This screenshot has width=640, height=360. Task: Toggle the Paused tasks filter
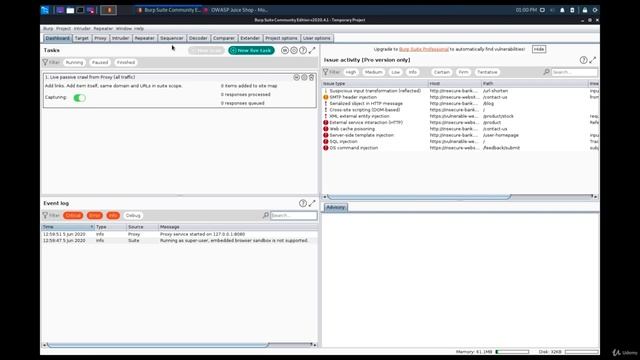pos(100,62)
